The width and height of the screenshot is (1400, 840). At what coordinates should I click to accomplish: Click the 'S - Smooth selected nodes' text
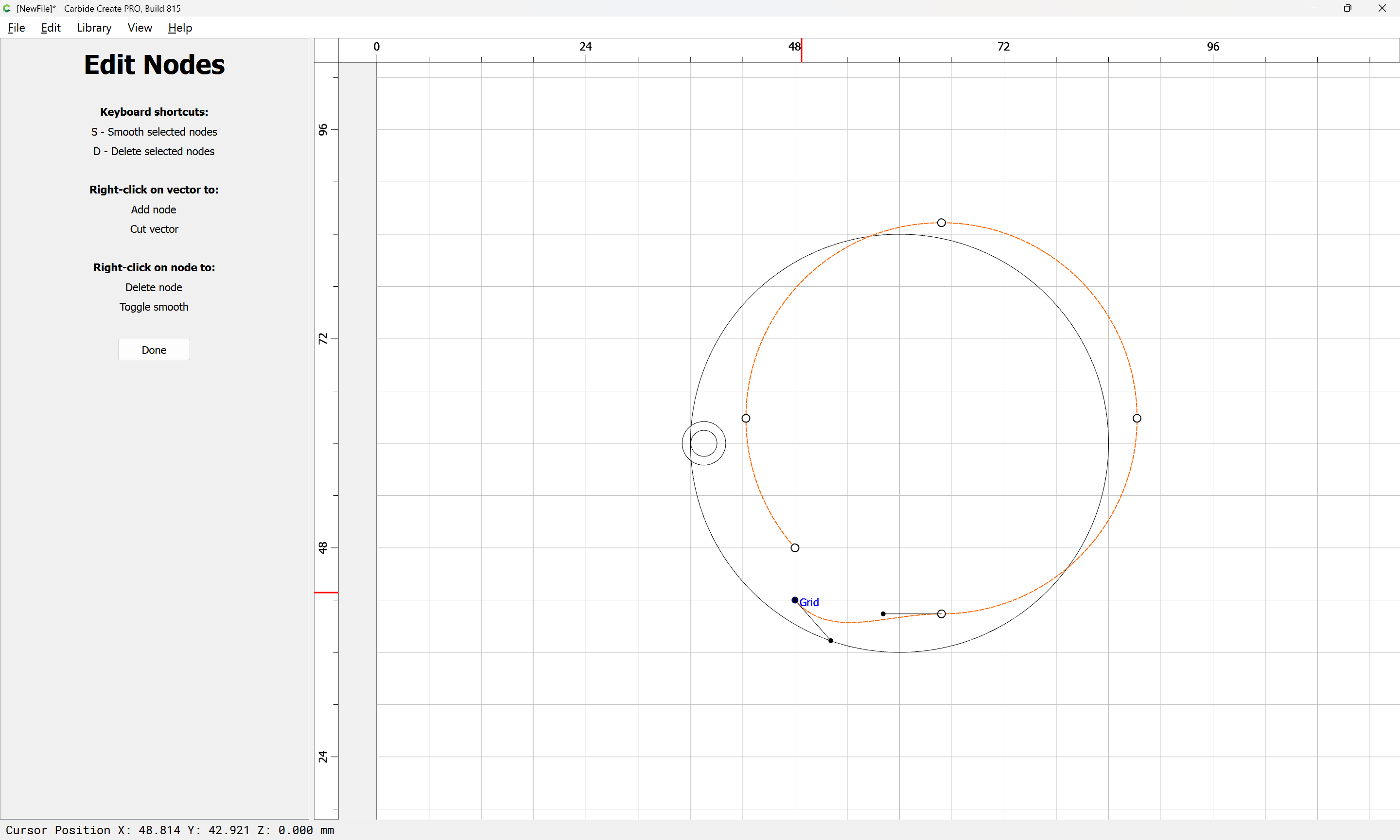(x=154, y=132)
